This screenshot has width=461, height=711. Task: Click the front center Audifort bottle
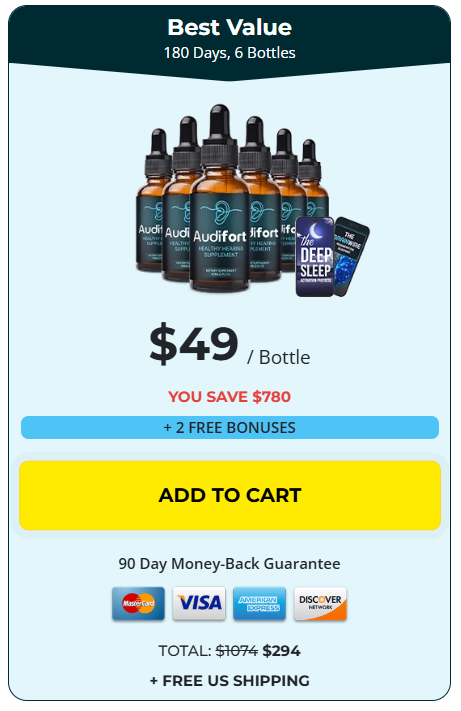220,200
